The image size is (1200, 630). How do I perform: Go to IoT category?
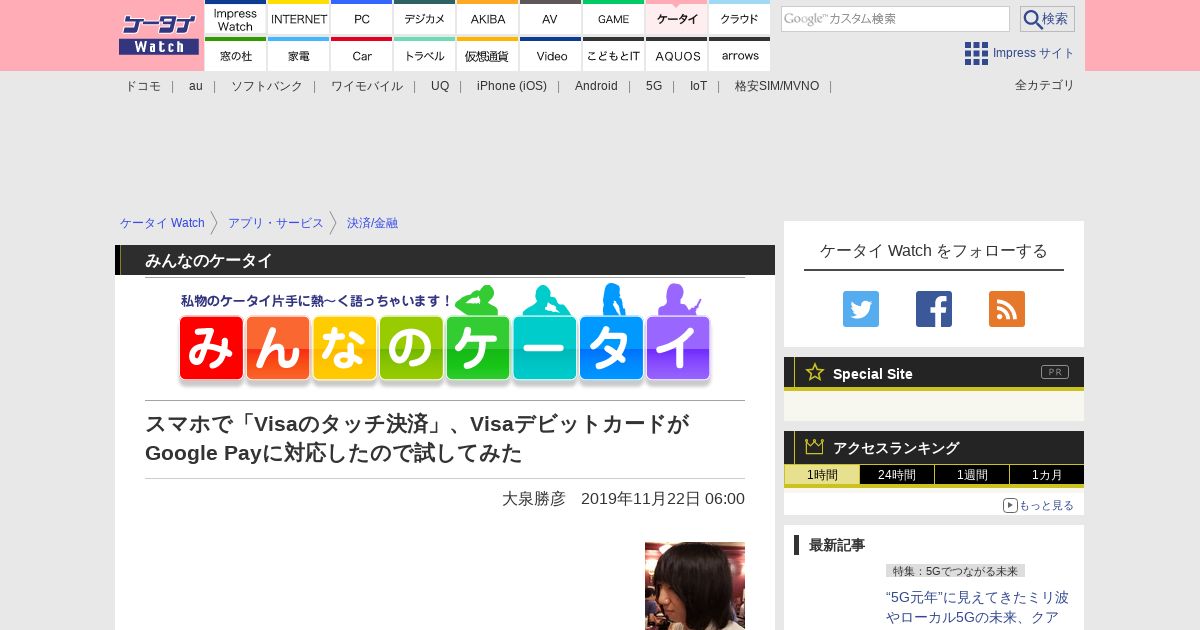click(x=698, y=86)
